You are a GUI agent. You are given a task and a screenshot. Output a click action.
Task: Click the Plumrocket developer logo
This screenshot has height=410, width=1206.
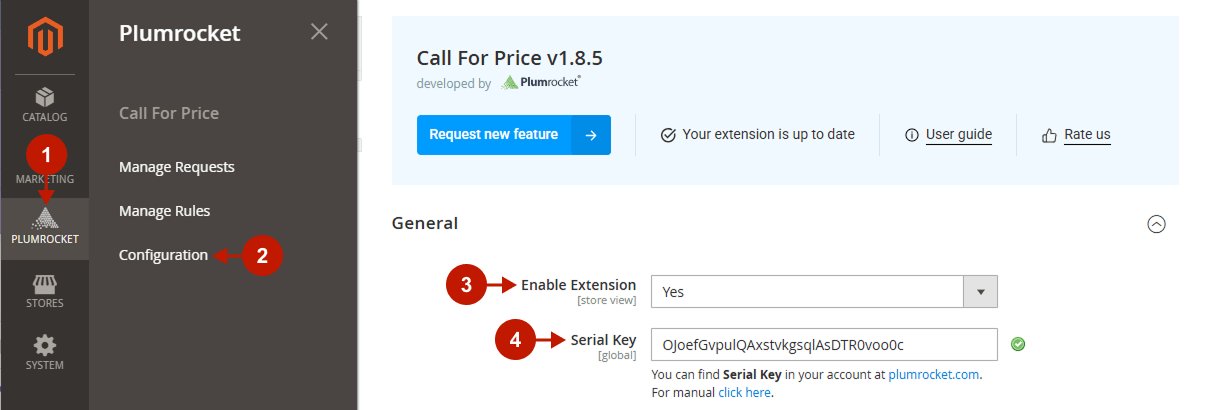point(540,83)
